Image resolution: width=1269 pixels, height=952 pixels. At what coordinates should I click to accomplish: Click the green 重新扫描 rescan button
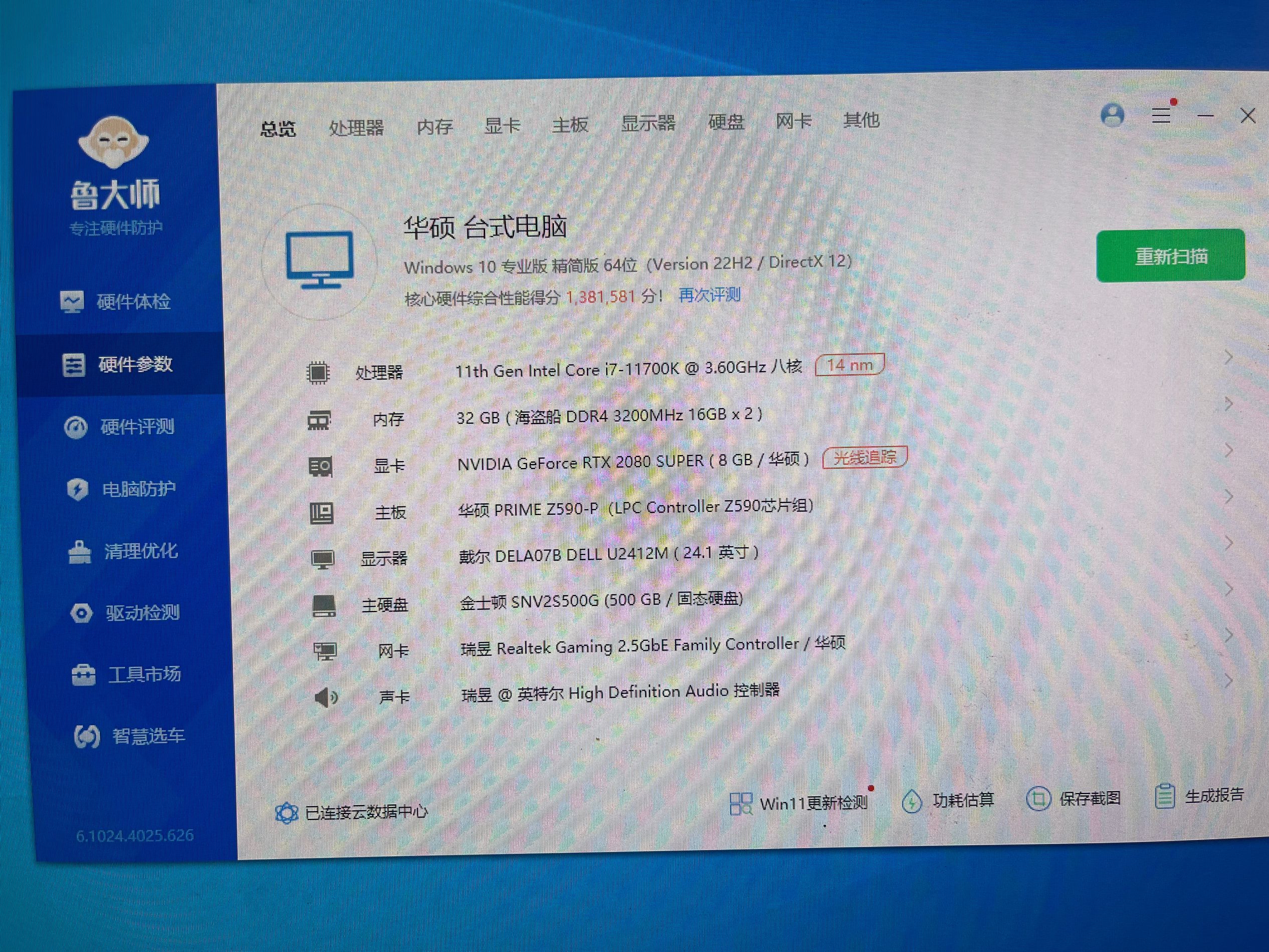[1170, 256]
